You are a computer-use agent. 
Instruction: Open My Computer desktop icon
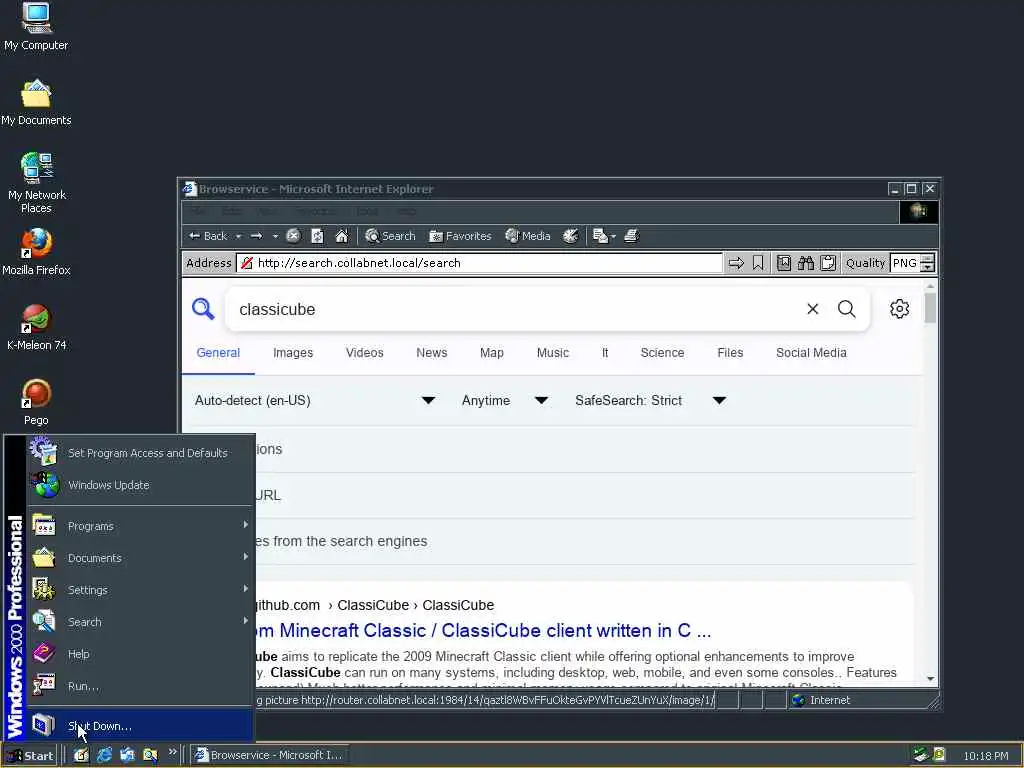click(36, 27)
